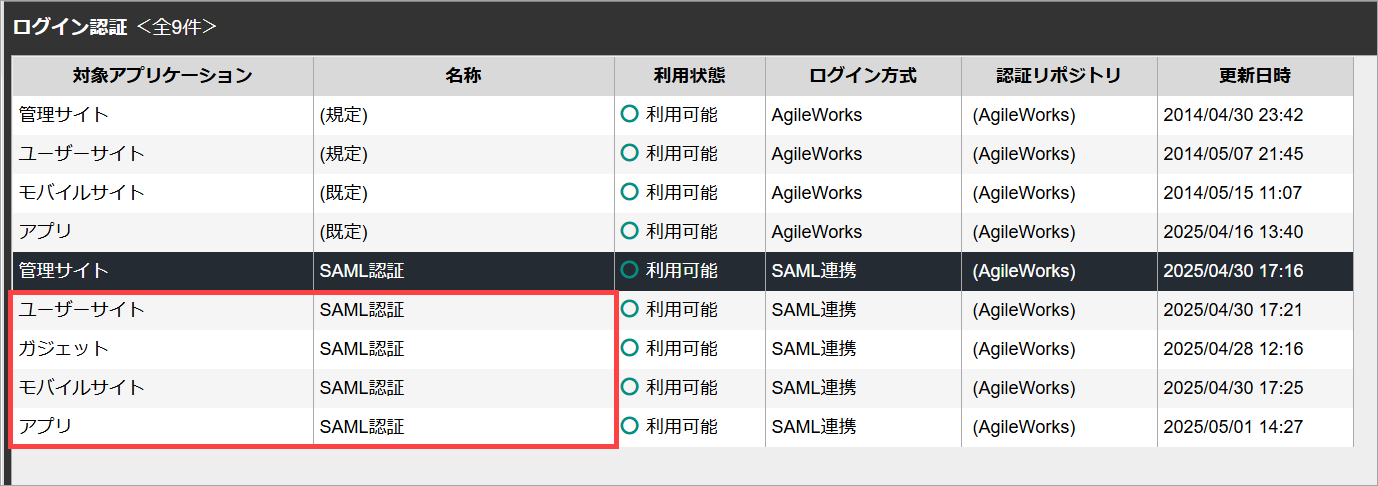Click date 2014/05/07 21:45
The image size is (1378, 486).
tap(1233, 154)
